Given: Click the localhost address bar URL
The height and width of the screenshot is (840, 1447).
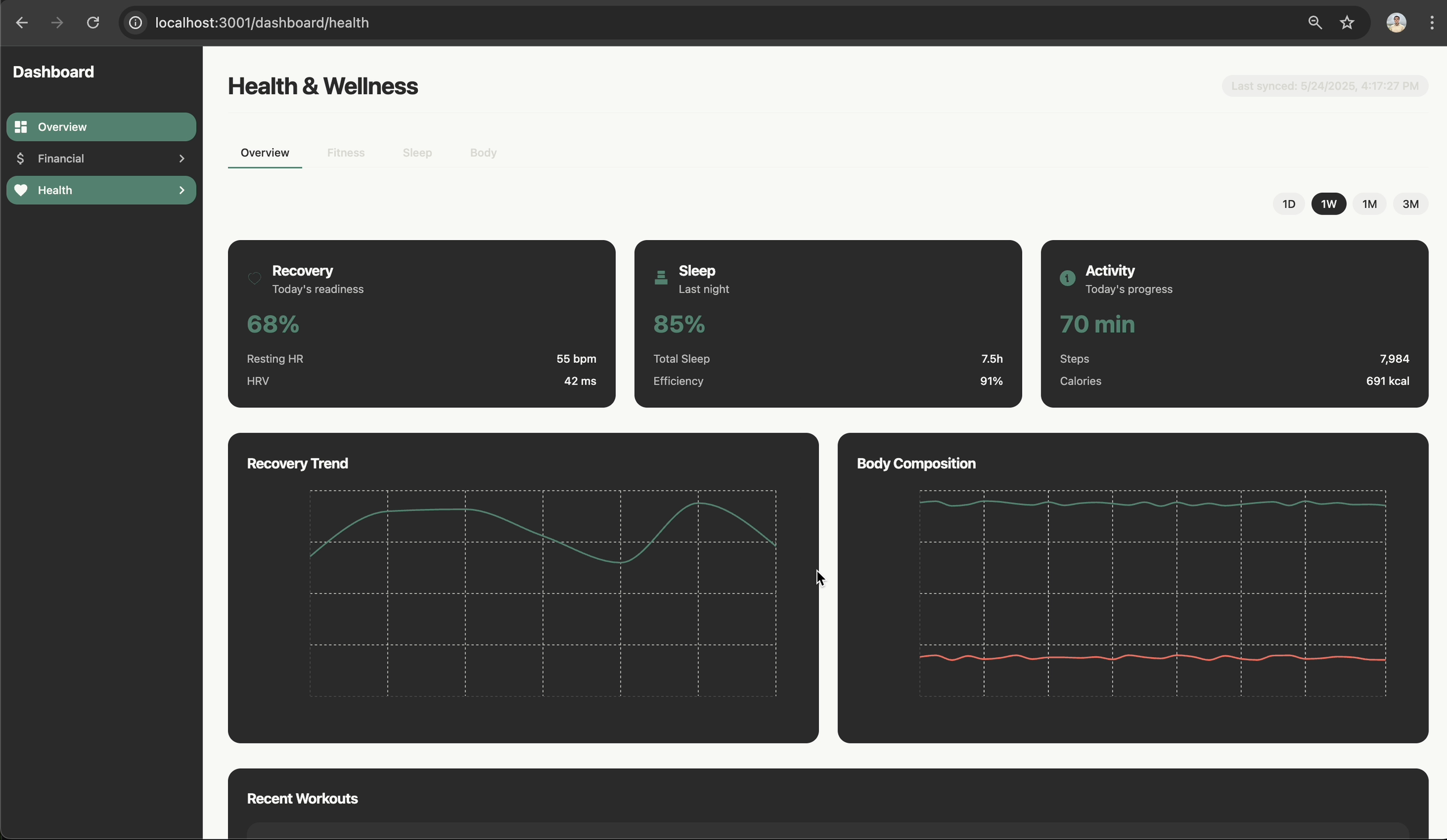Looking at the screenshot, I should tap(262, 23).
